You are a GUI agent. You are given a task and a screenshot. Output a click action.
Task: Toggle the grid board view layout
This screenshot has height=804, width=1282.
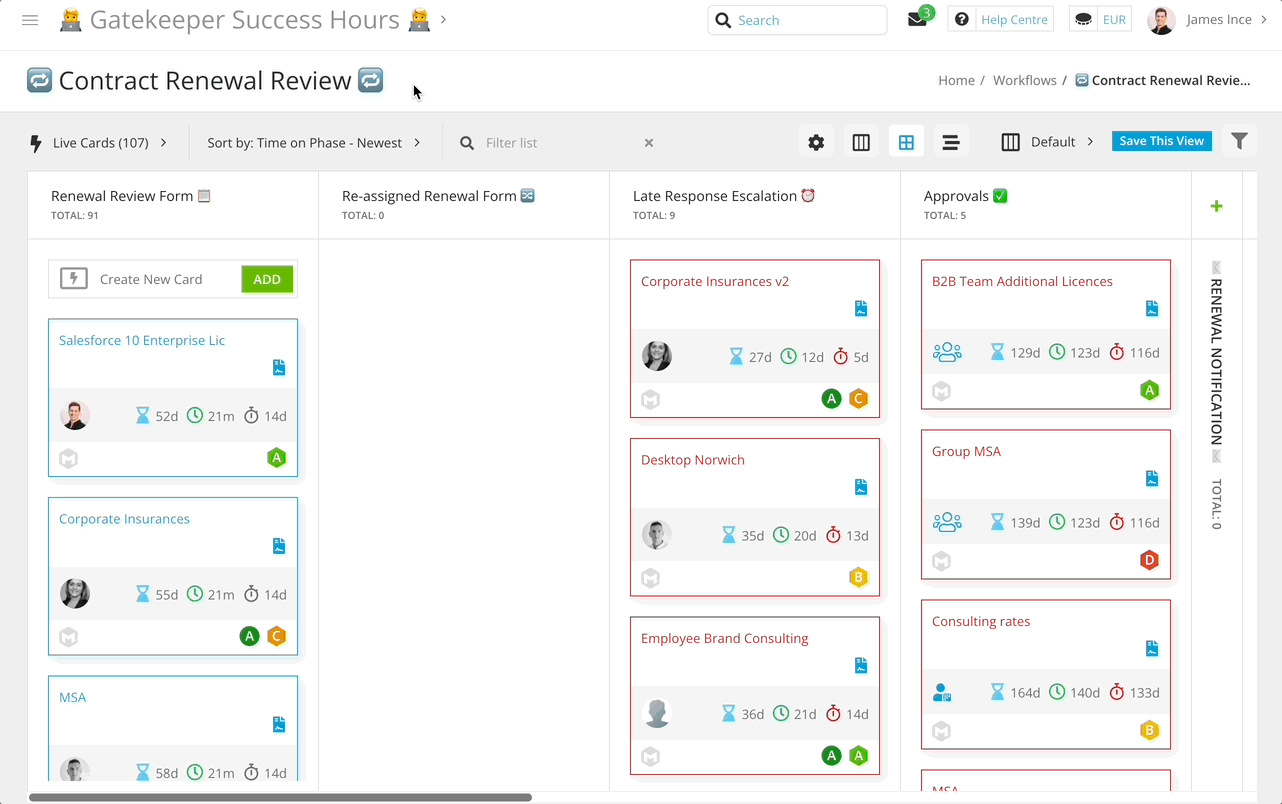906,141
